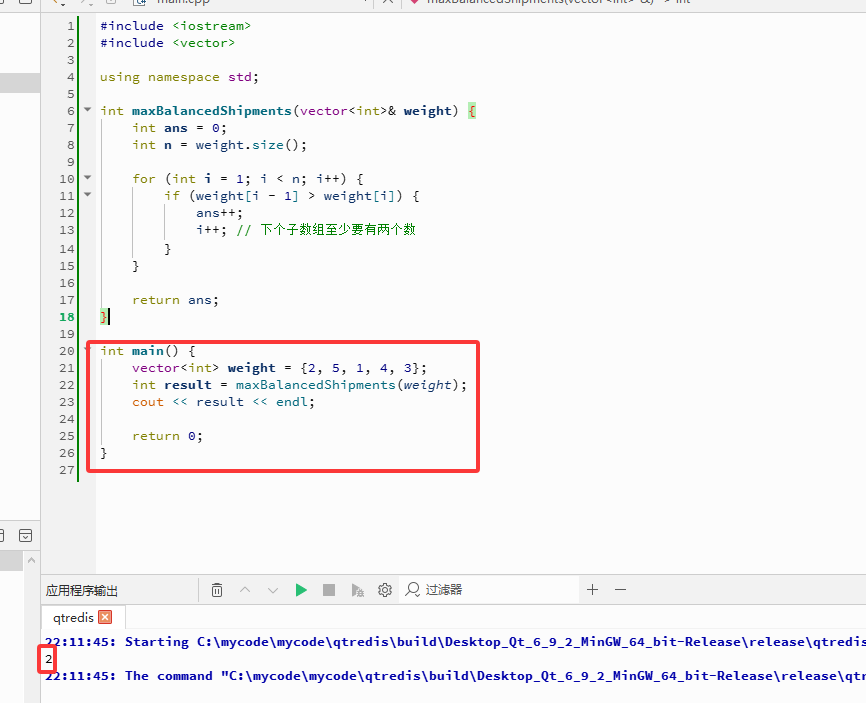This screenshot has height=703, width=866.
Task: Click the 'return 0;' line
Action: 167,436
